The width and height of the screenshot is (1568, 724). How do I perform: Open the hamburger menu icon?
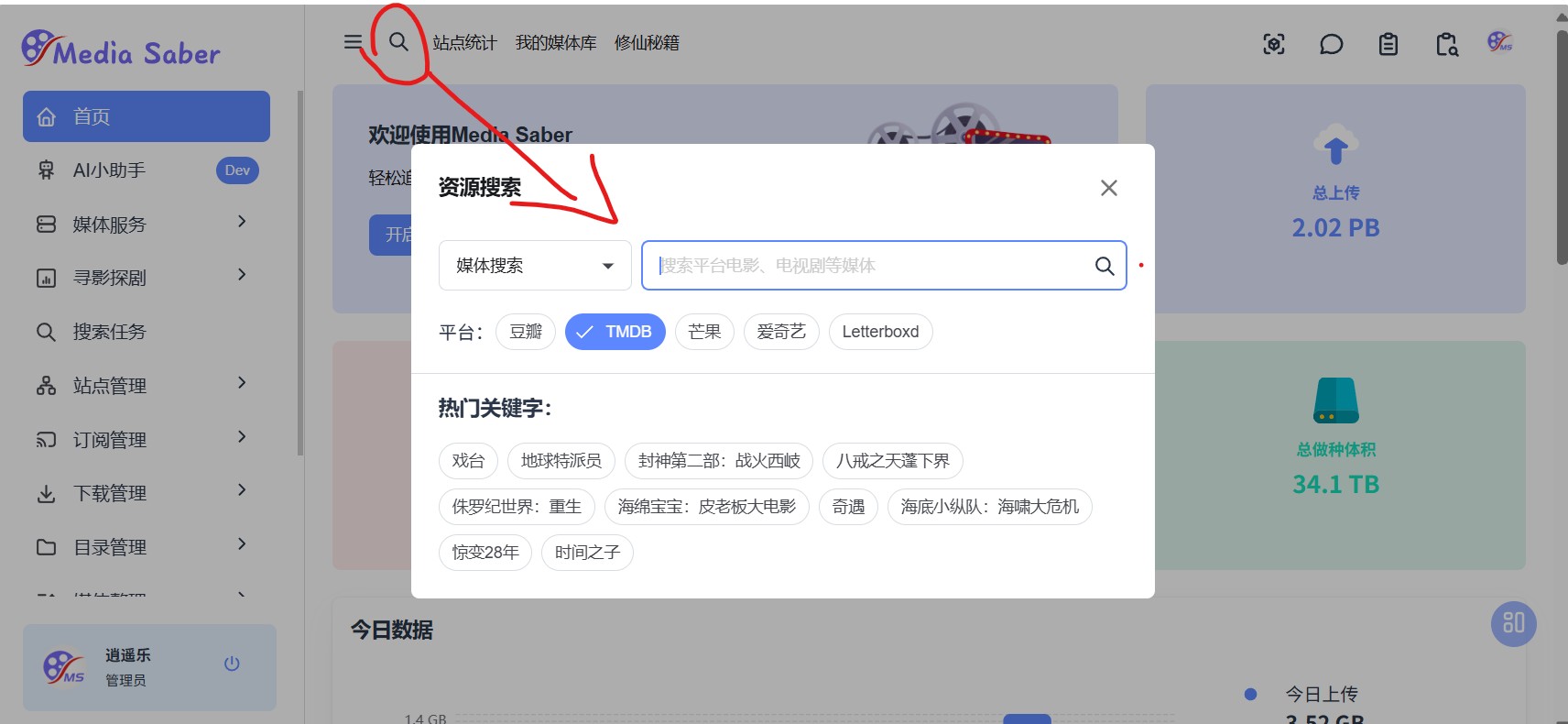point(353,42)
